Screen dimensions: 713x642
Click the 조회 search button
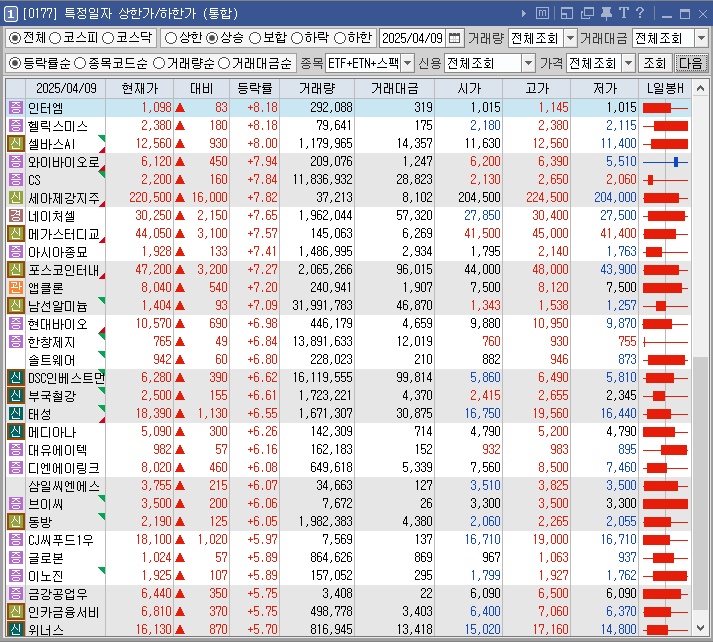point(654,63)
